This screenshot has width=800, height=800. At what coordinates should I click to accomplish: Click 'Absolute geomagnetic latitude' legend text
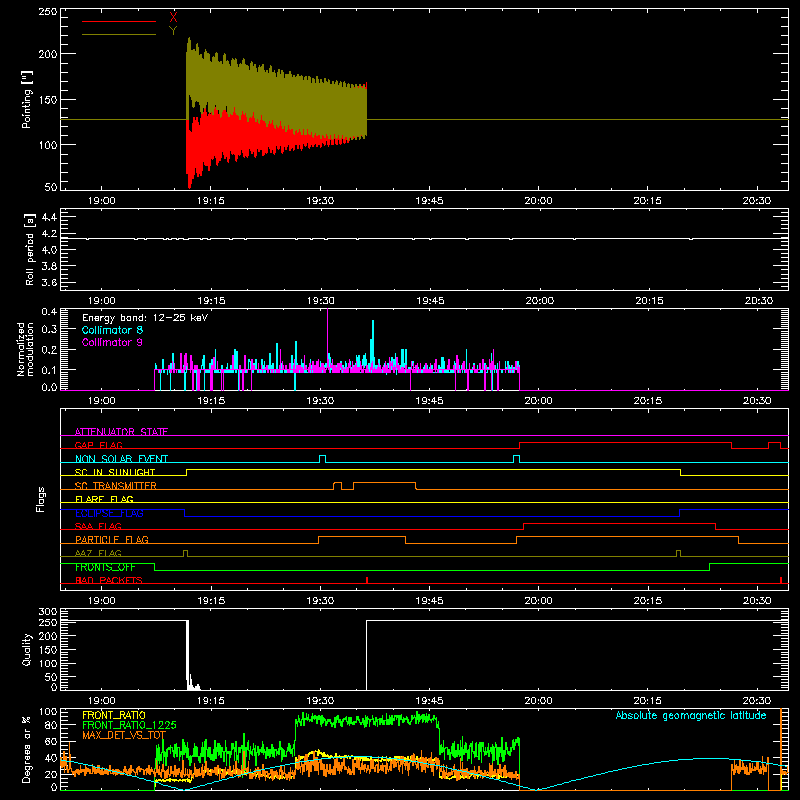(x=691, y=715)
